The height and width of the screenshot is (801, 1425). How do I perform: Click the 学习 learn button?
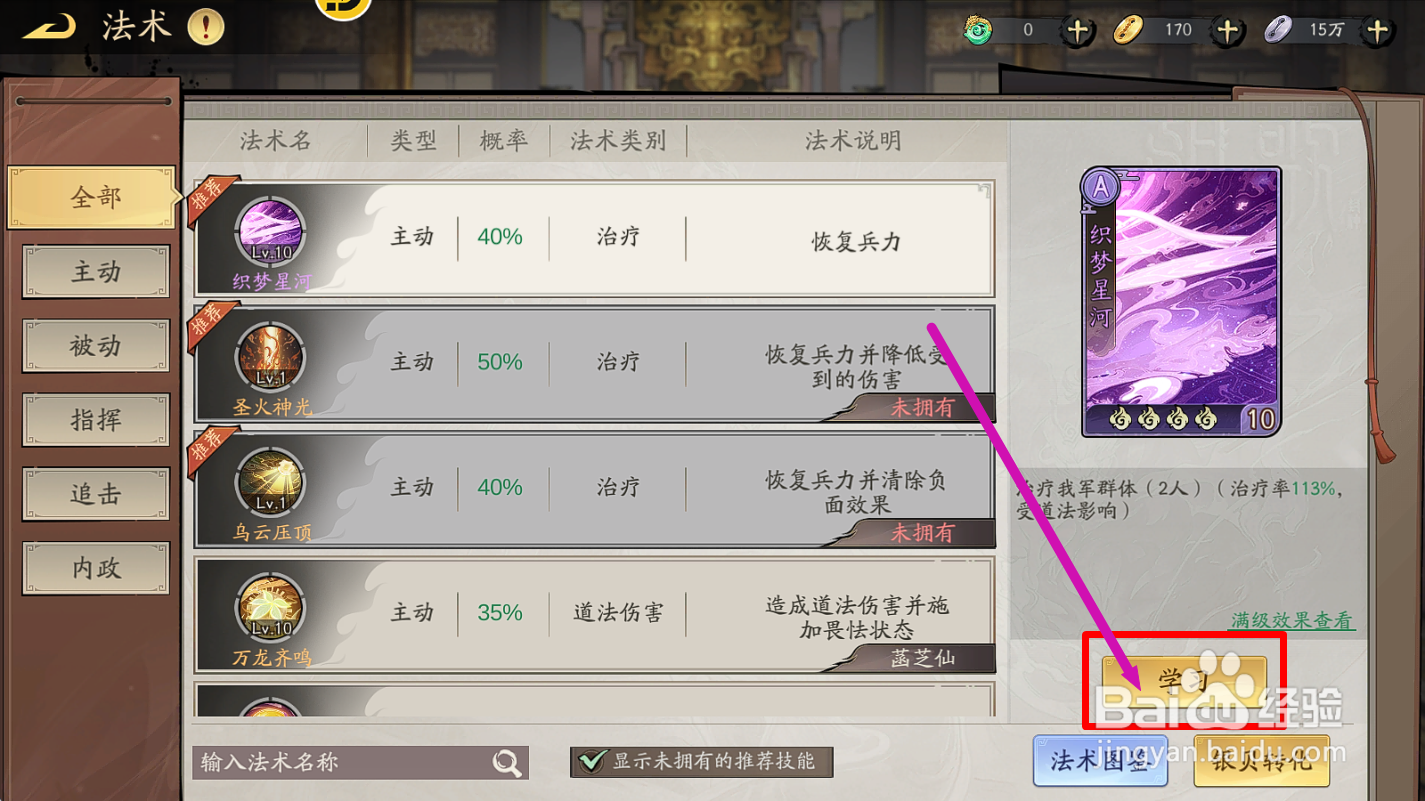click(x=1184, y=681)
